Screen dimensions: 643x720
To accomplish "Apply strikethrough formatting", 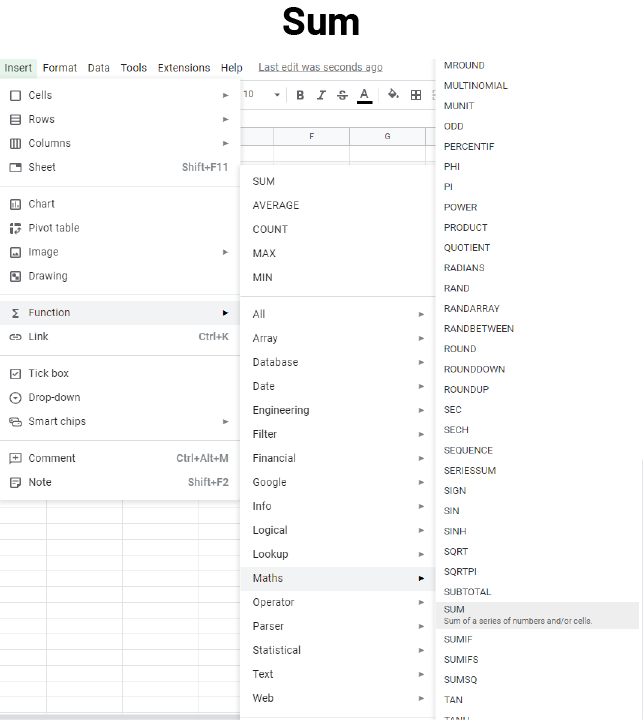I will 342,95.
